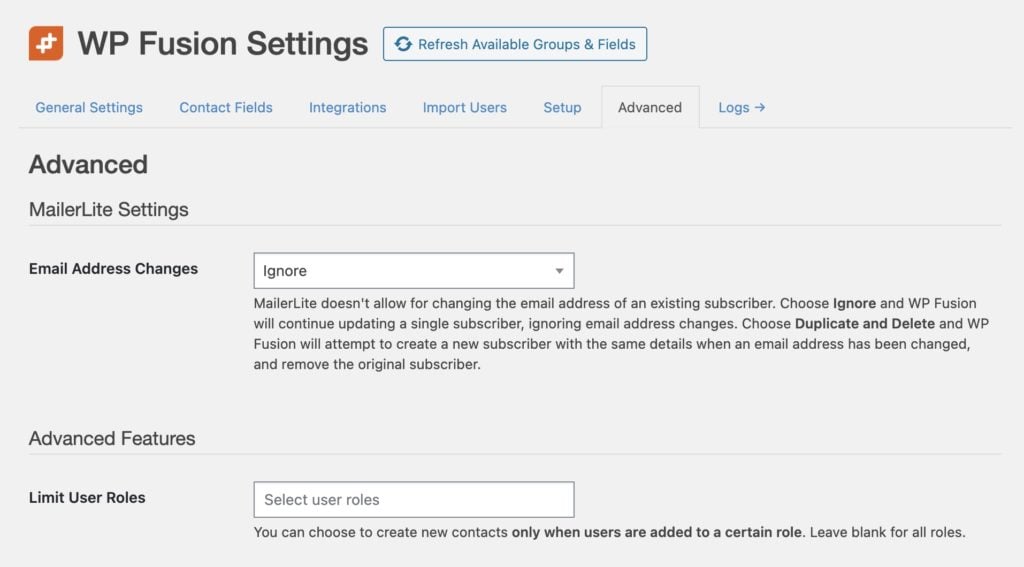Open the Email Address Changes dropdown
Viewport: 1024px width, 567px height.
click(413, 270)
